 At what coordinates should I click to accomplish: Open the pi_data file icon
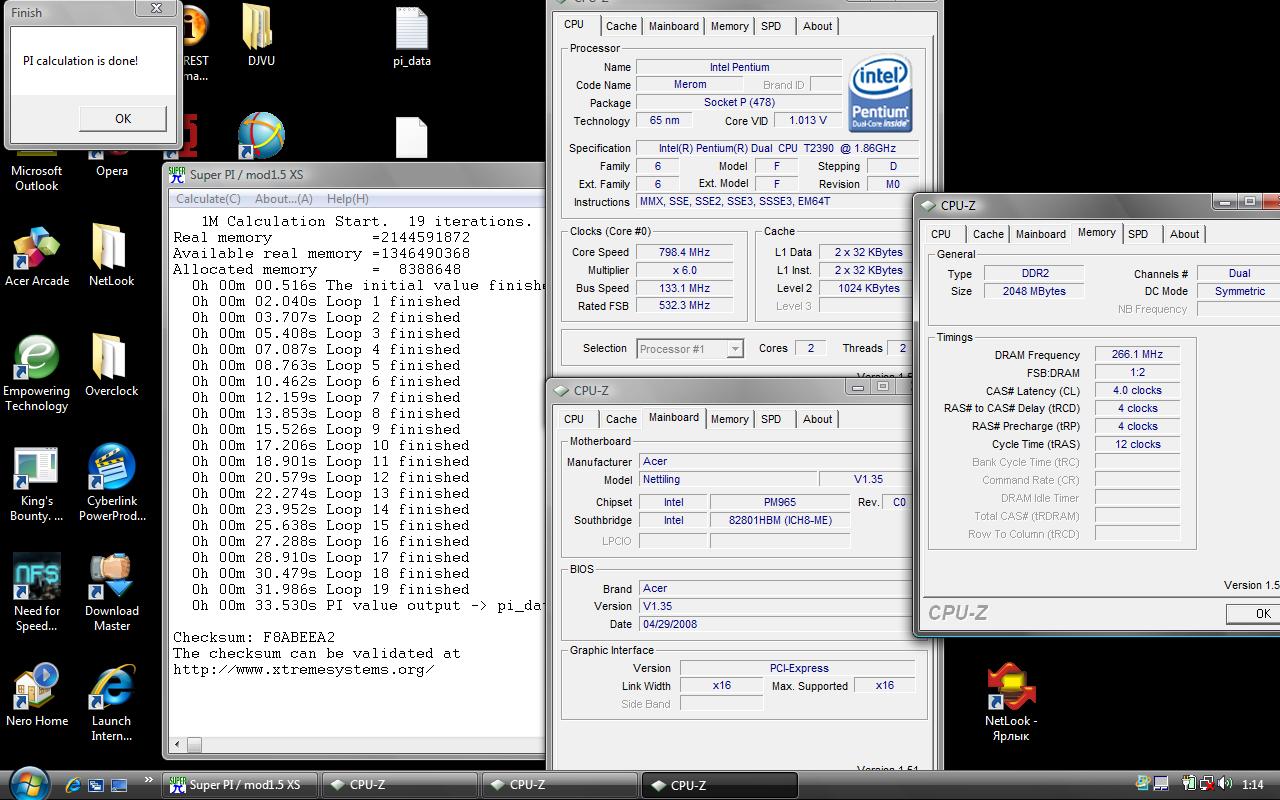click(x=412, y=37)
